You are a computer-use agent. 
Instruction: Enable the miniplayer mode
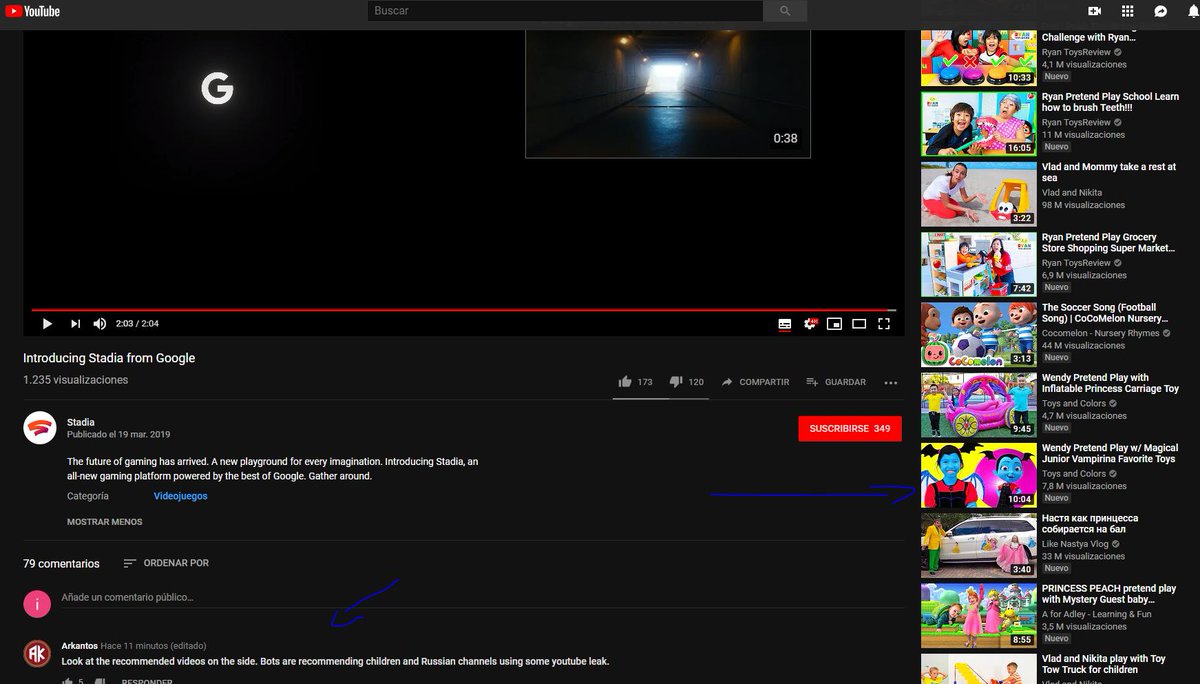tap(834, 324)
